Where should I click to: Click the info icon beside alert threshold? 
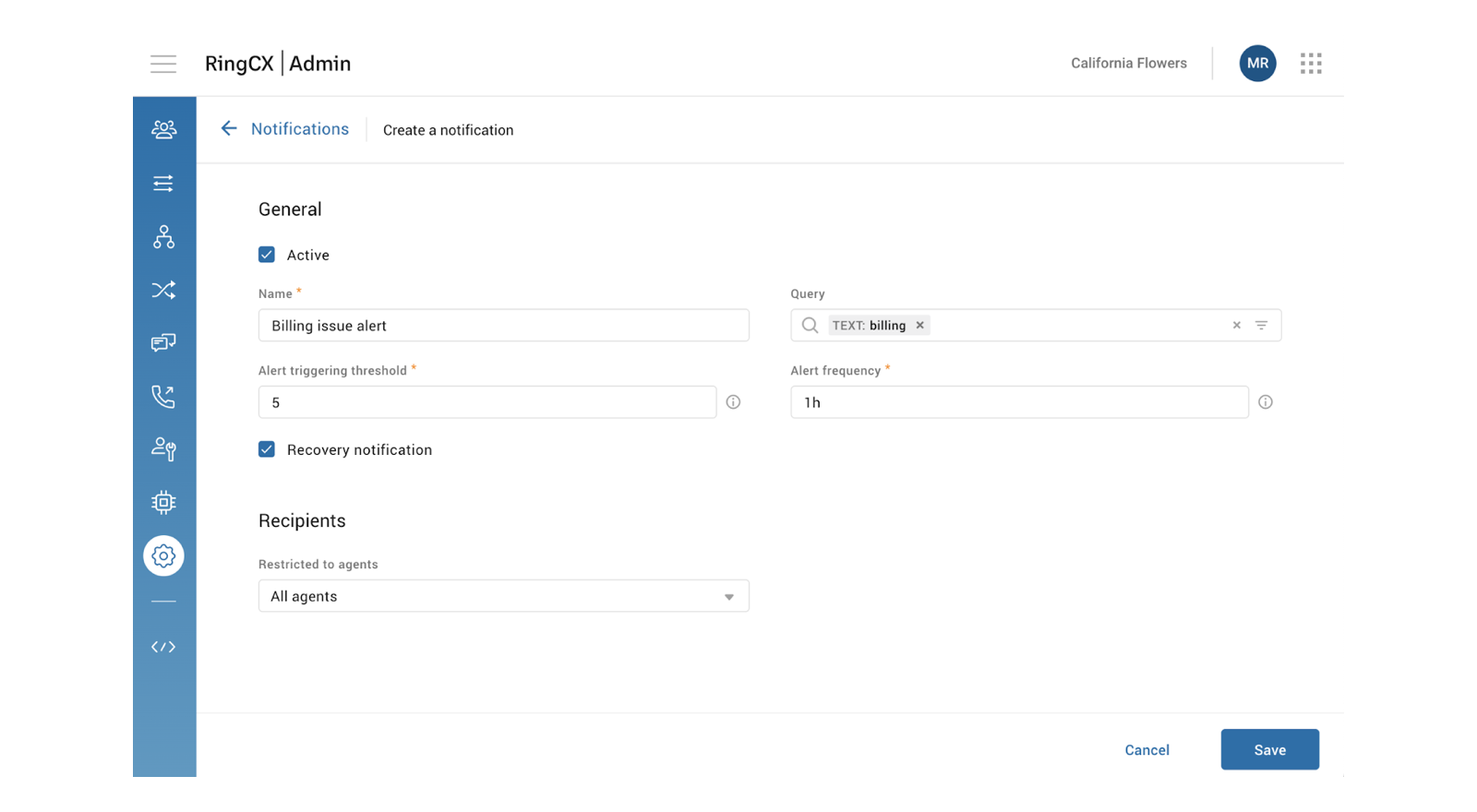(x=733, y=402)
